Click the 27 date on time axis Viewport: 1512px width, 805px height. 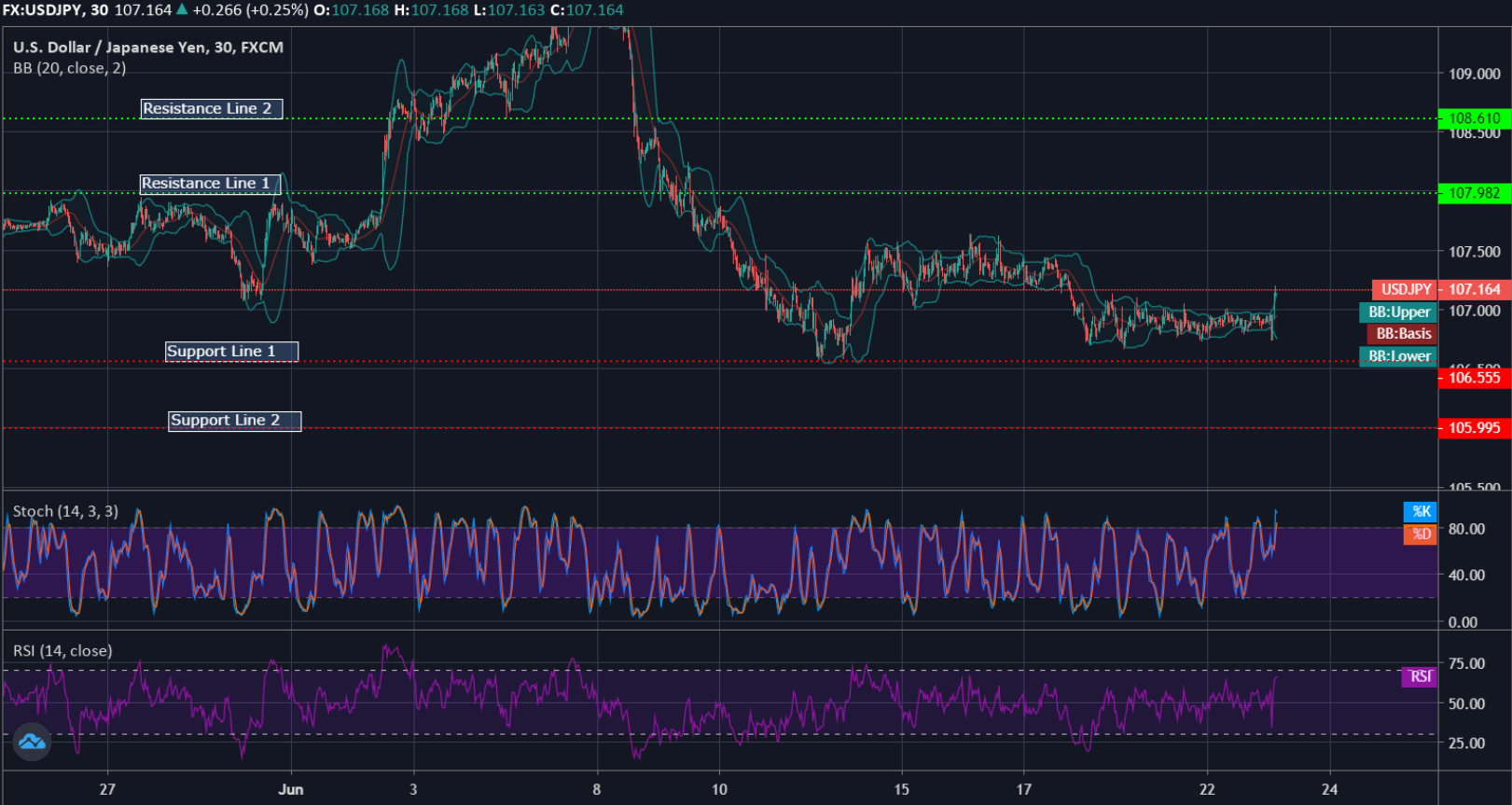coord(107,789)
